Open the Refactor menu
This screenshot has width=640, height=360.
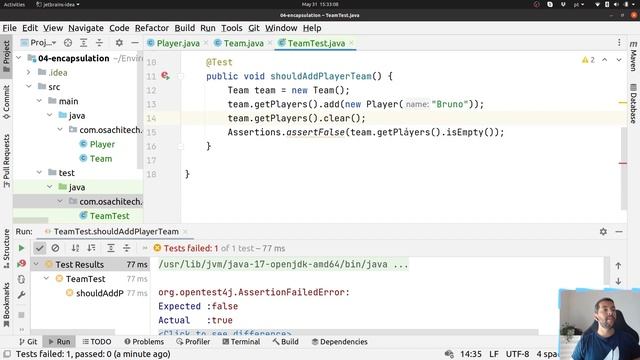(152, 28)
